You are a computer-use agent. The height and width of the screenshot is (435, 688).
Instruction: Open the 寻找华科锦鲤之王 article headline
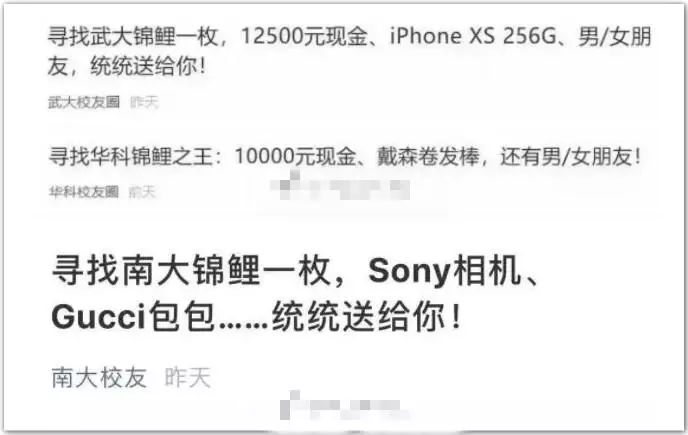[x=345, y=156]
